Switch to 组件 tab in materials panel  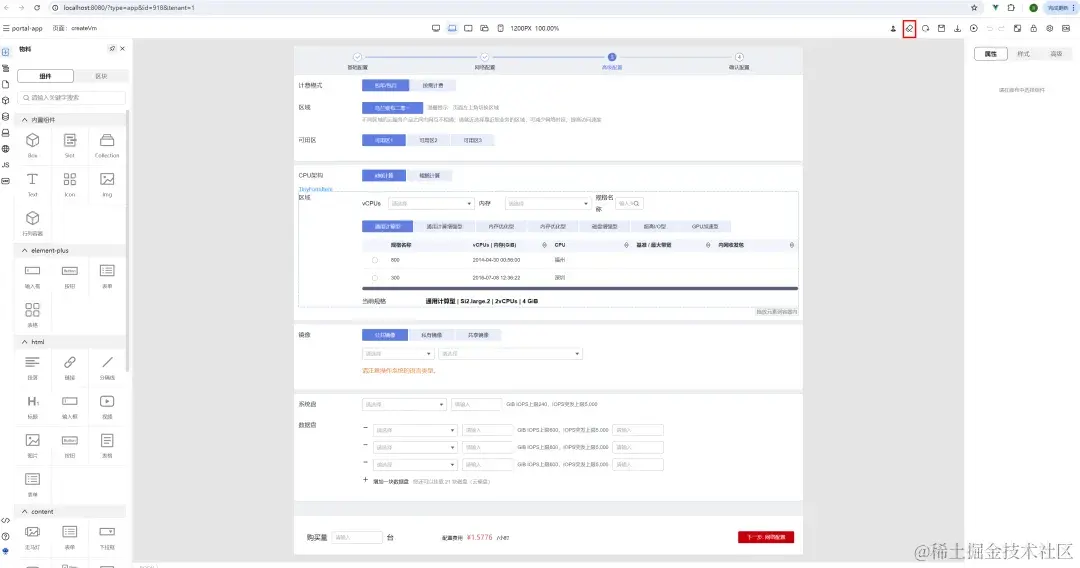point(45,76)
